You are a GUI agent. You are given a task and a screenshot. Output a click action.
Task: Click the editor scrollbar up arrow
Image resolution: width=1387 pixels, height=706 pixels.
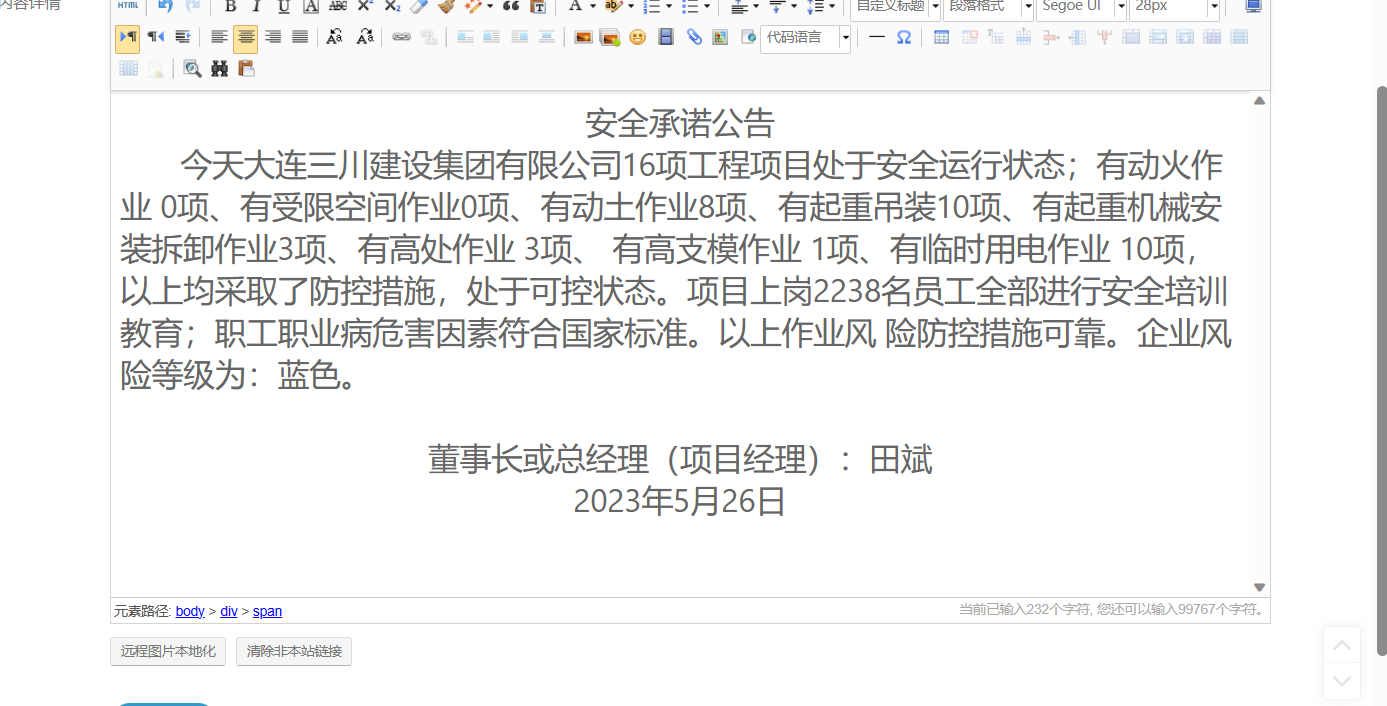click(x=1260, y=100)
